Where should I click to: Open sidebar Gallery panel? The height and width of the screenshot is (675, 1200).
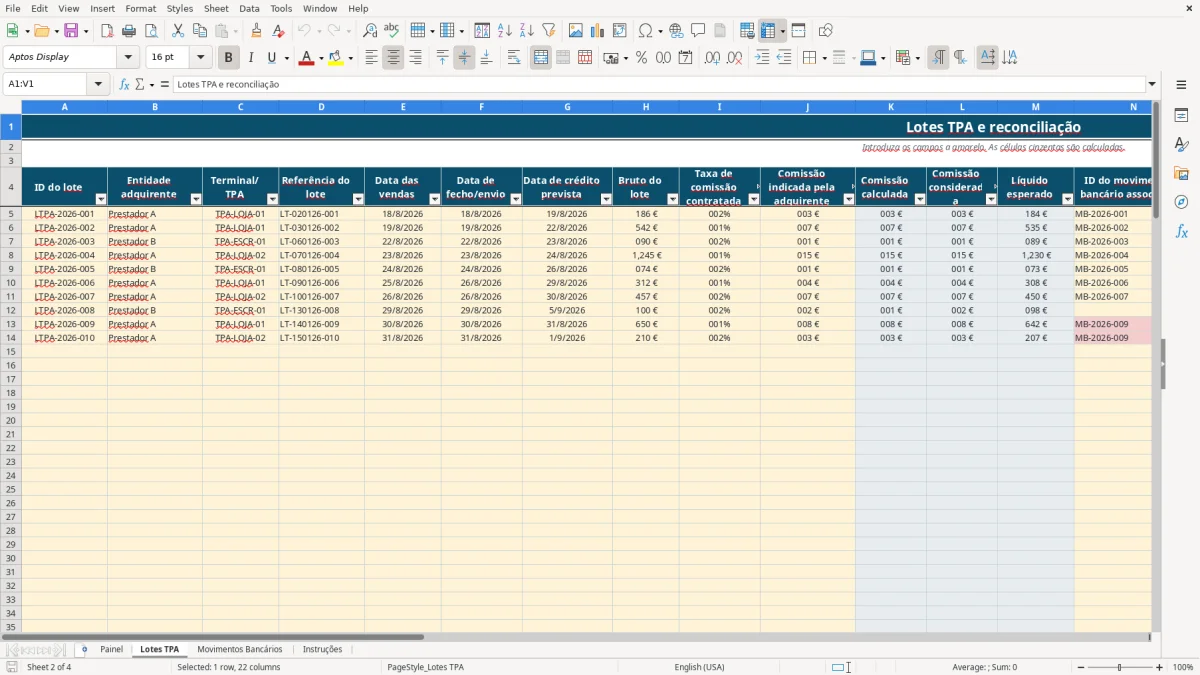(1181, 173)
